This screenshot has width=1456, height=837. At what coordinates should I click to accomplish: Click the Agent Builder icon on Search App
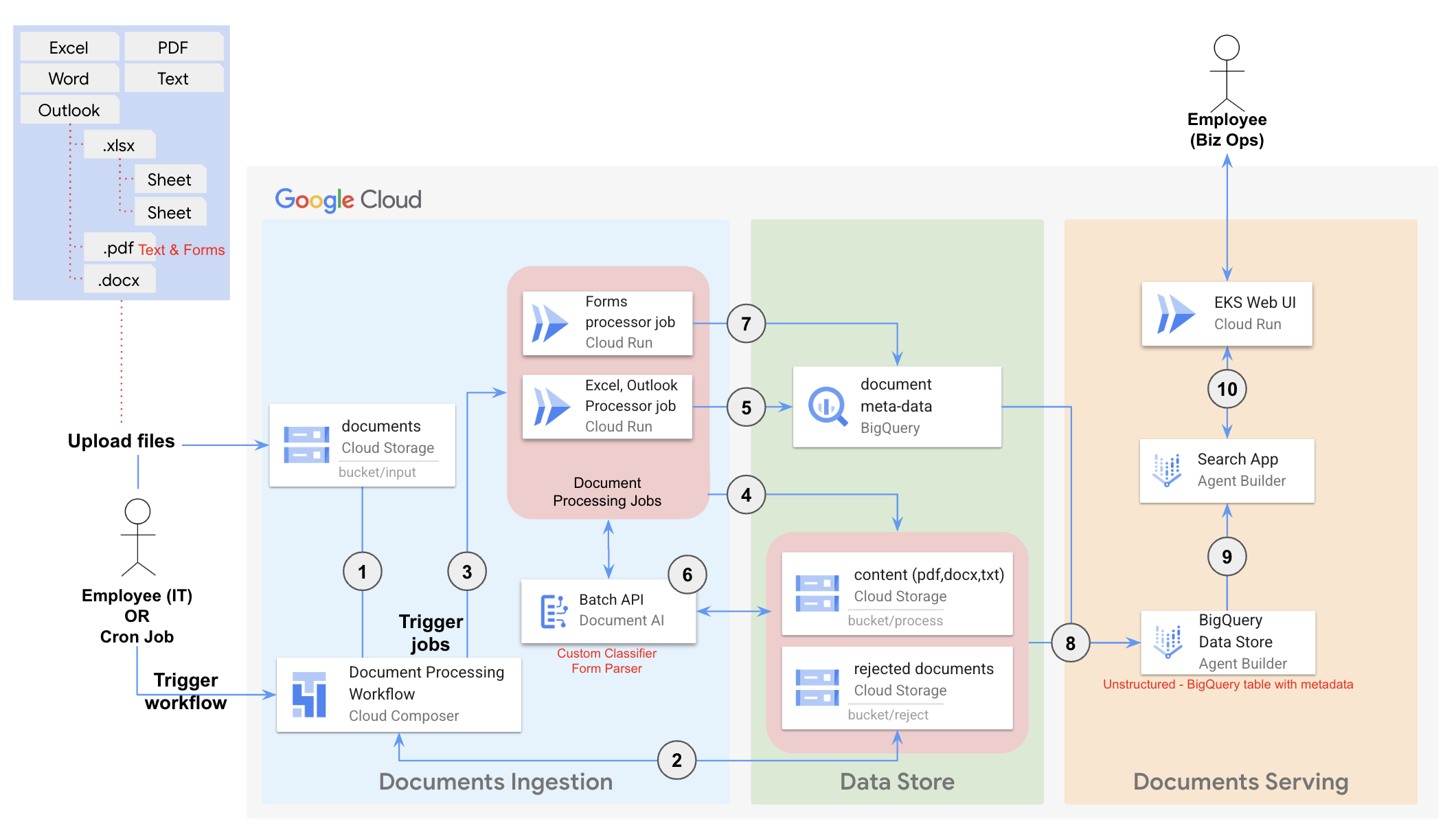tap(1167, 470)
